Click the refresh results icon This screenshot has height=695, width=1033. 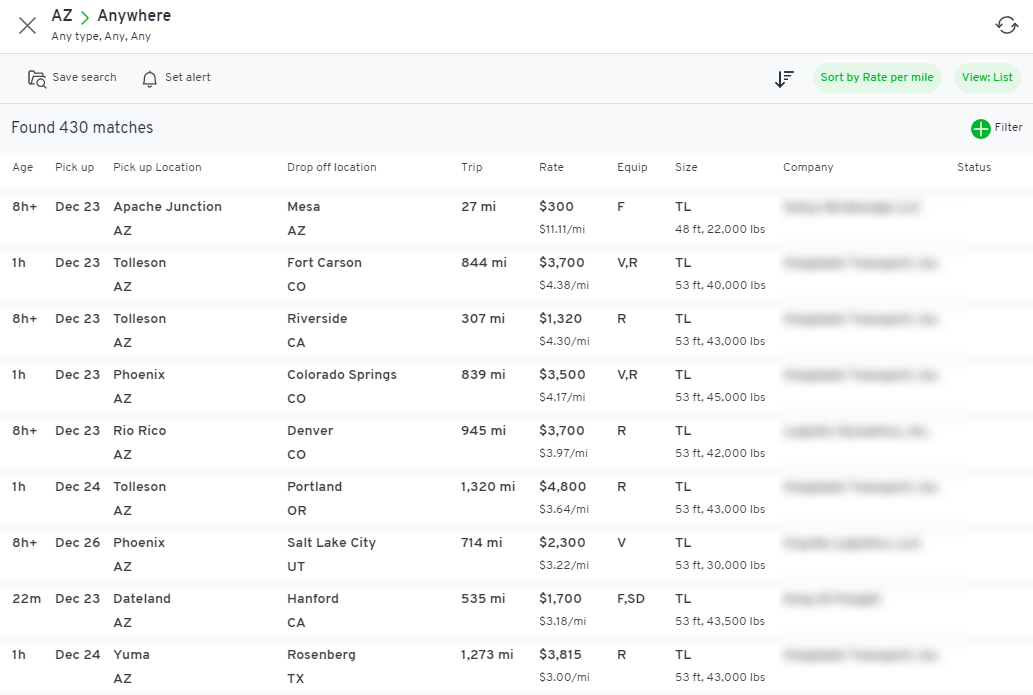pyautogui.click(x=1006, y=26)
